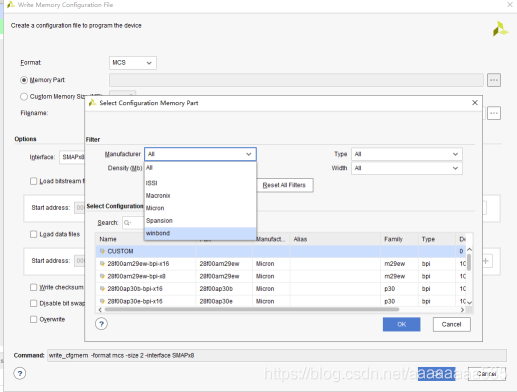Choose ISSI in the Manufacturer list
517x392 pixels.
200,183
